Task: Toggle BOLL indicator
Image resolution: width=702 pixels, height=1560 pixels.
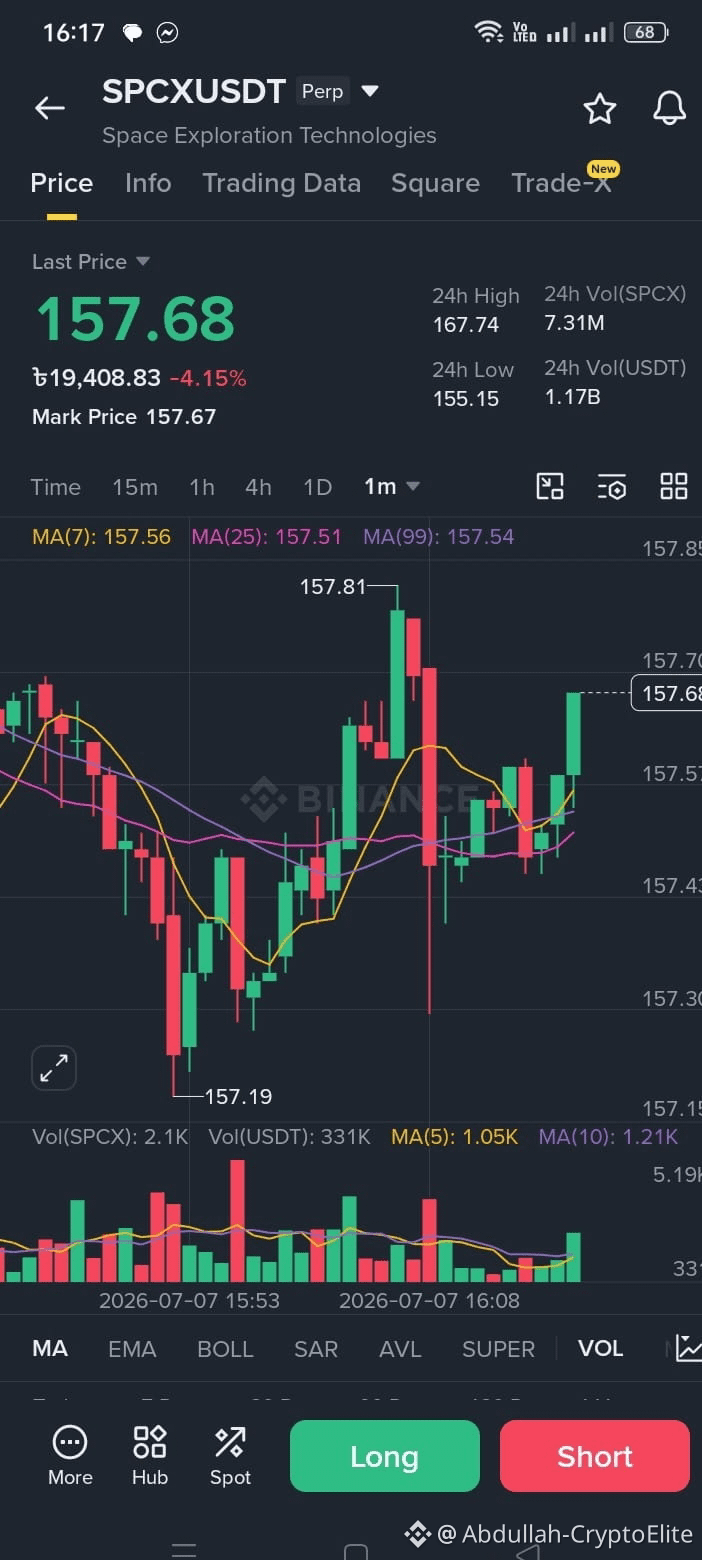Action: (225, 1348)
